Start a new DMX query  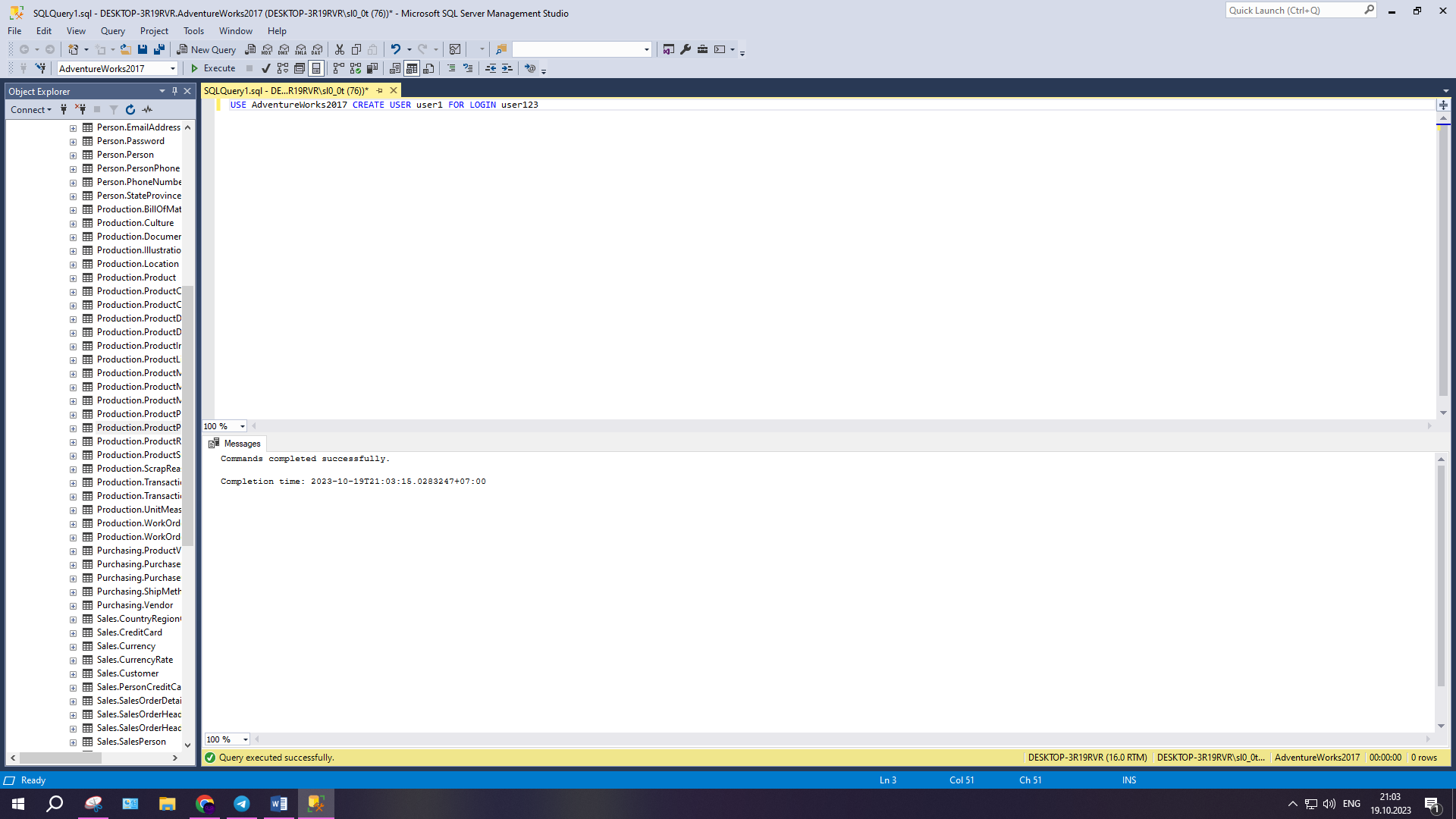coord(284,49)
